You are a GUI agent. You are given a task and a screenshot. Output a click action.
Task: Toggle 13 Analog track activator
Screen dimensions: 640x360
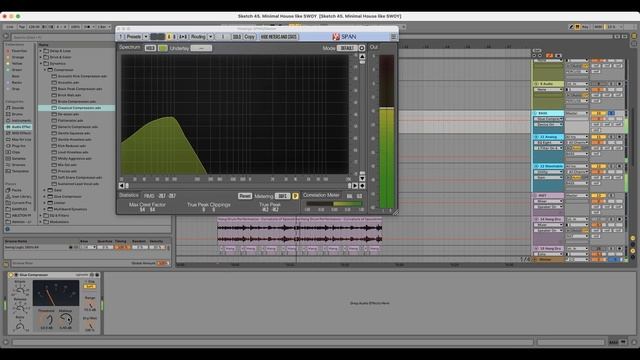click(x=598, y=137)
